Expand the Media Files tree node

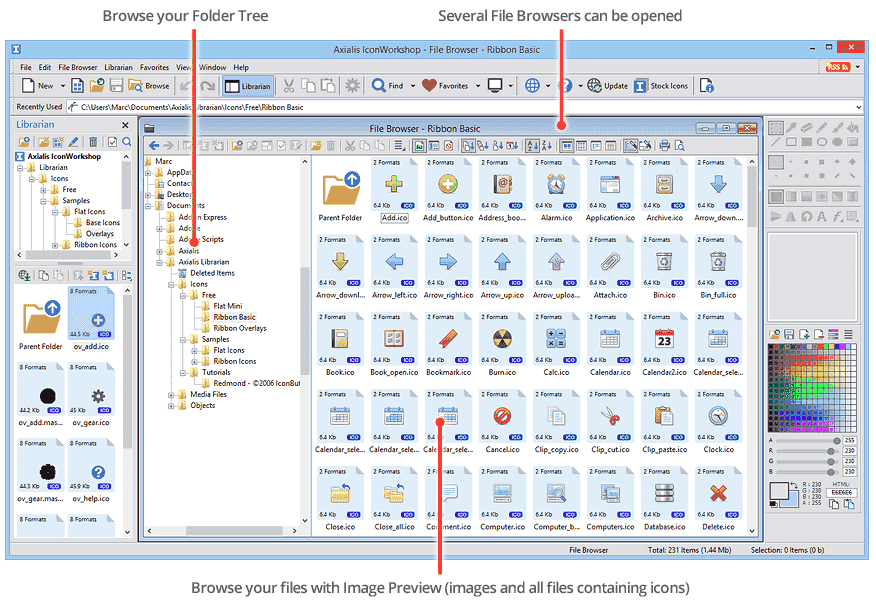coord(173,394)
